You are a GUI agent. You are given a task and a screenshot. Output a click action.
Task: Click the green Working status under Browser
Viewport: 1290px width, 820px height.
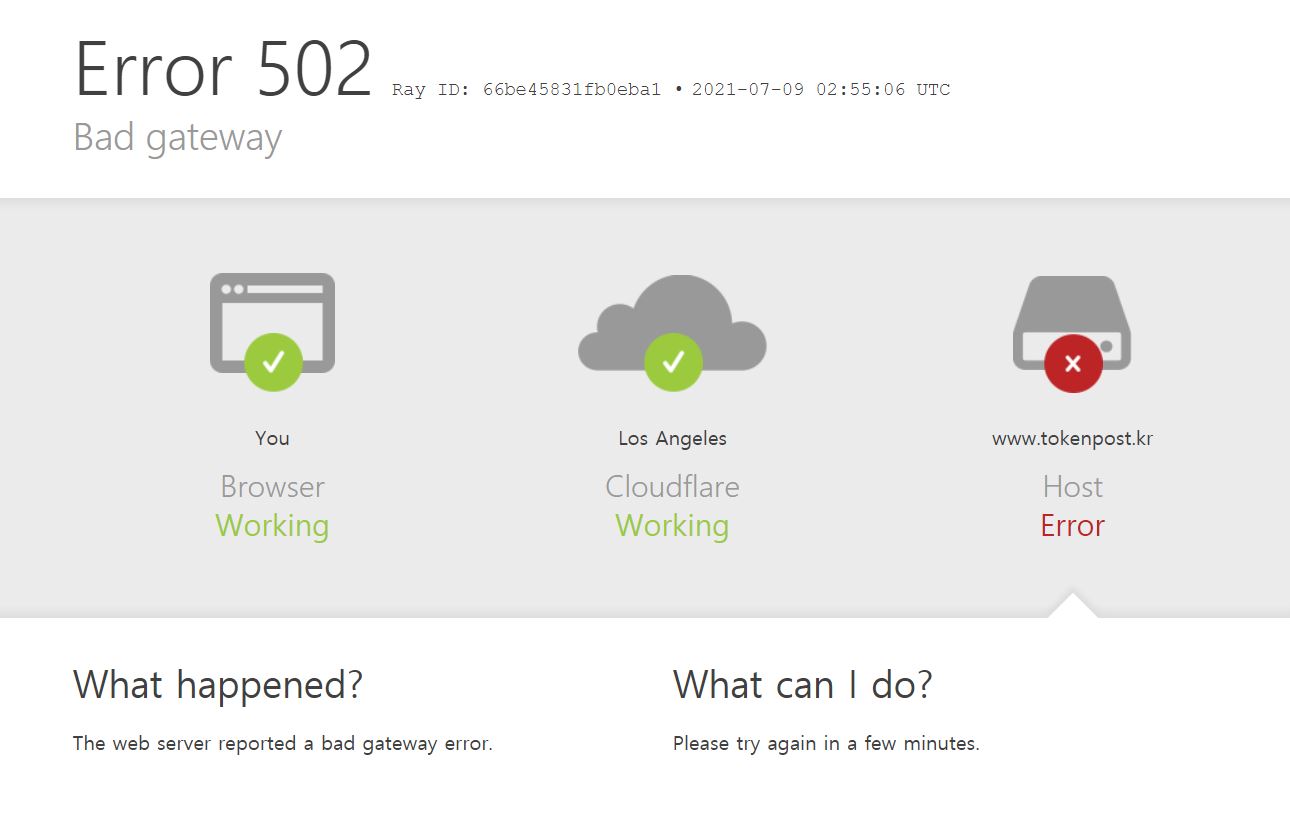point(272,526)
